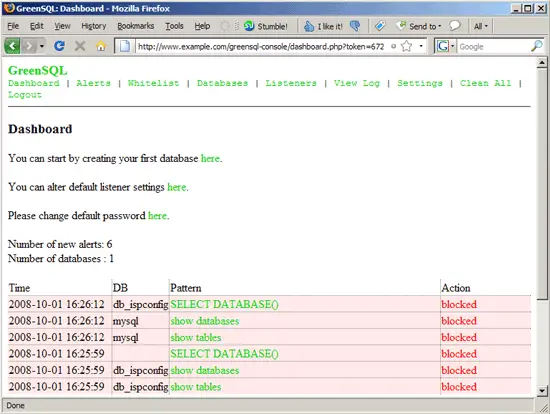
Task: Open the back/forward history dropdown arrow
Action: (42, 46)
